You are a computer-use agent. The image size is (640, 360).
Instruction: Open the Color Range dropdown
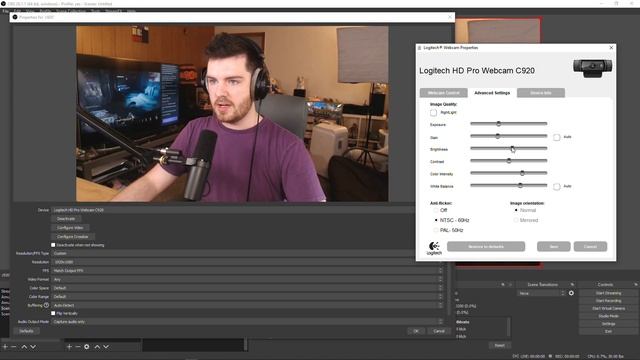pos(247,297)
